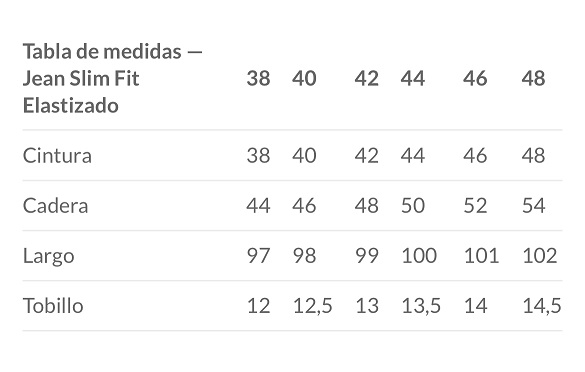Click the Tobillo row label
Viewport: 585px width, 372px height.
(53, 306)
